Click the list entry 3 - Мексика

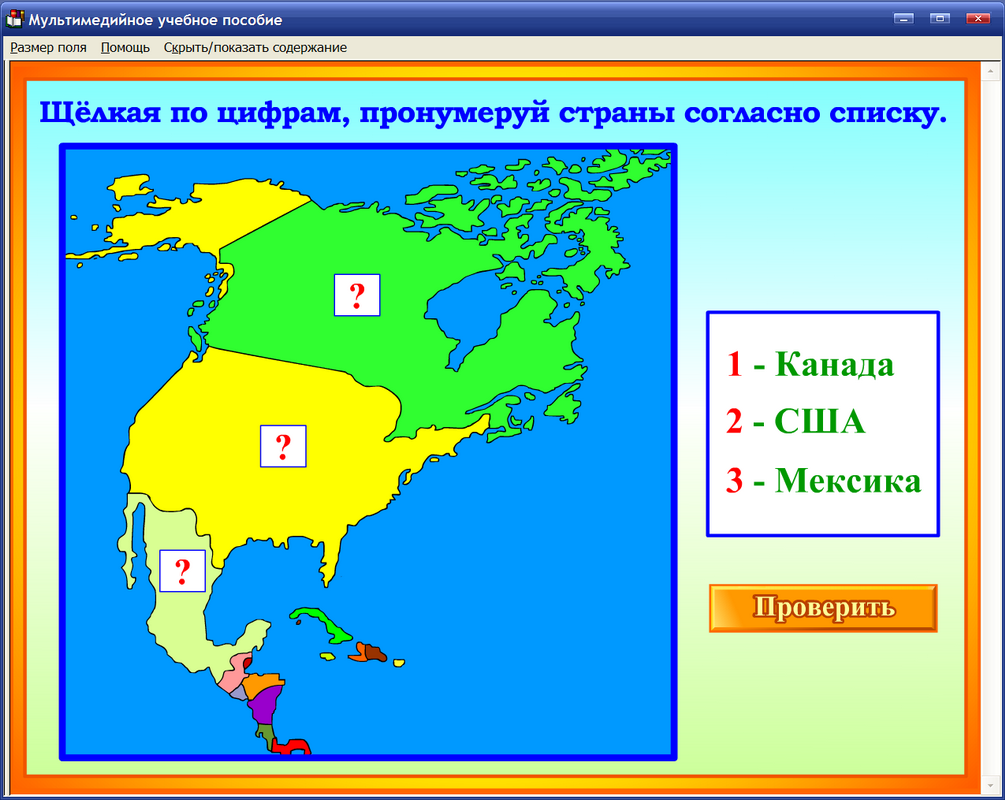click(824, 480)
